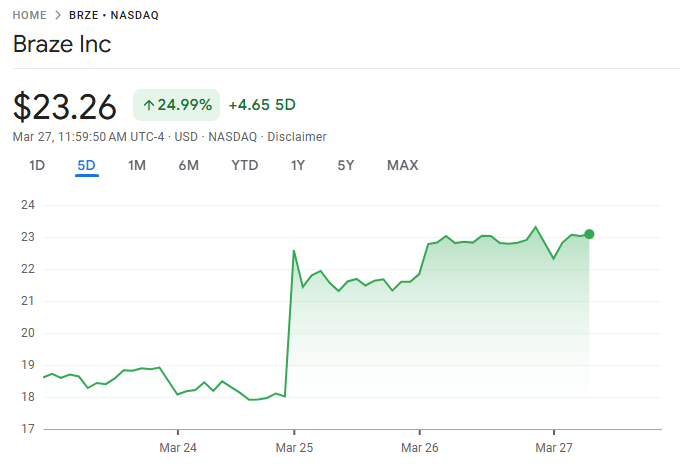The width and height of the screenshot is (680, 466).
Task: Go to HOME breadcrumb link
Action: point(29,15)
